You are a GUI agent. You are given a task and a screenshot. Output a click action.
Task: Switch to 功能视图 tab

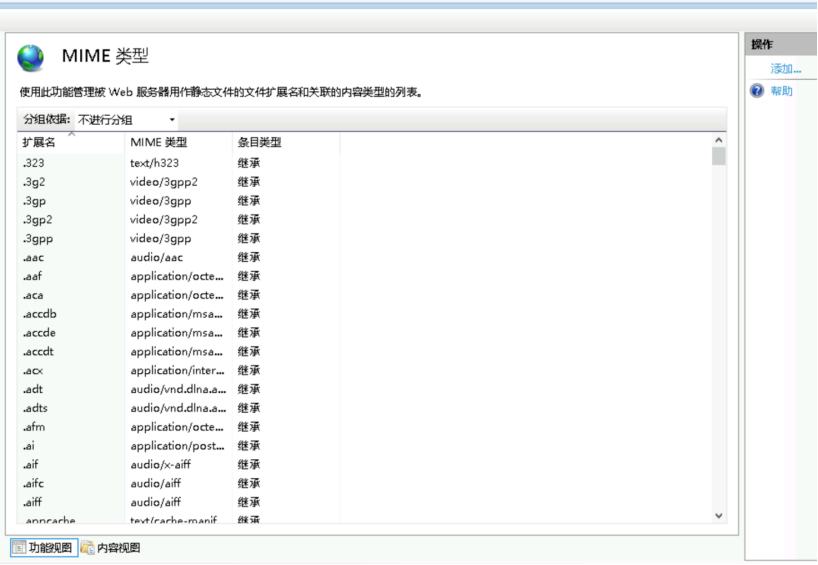pyautogui.click(x=44, y=547)
